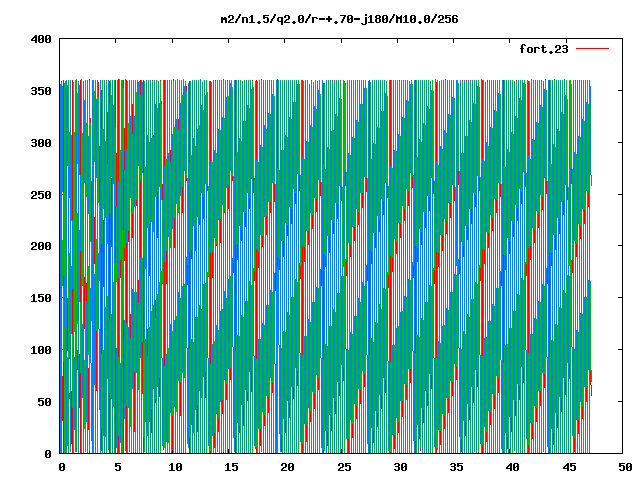The image size is (640, 480).
Task: Click y-axis label 400
Action: 41,39
